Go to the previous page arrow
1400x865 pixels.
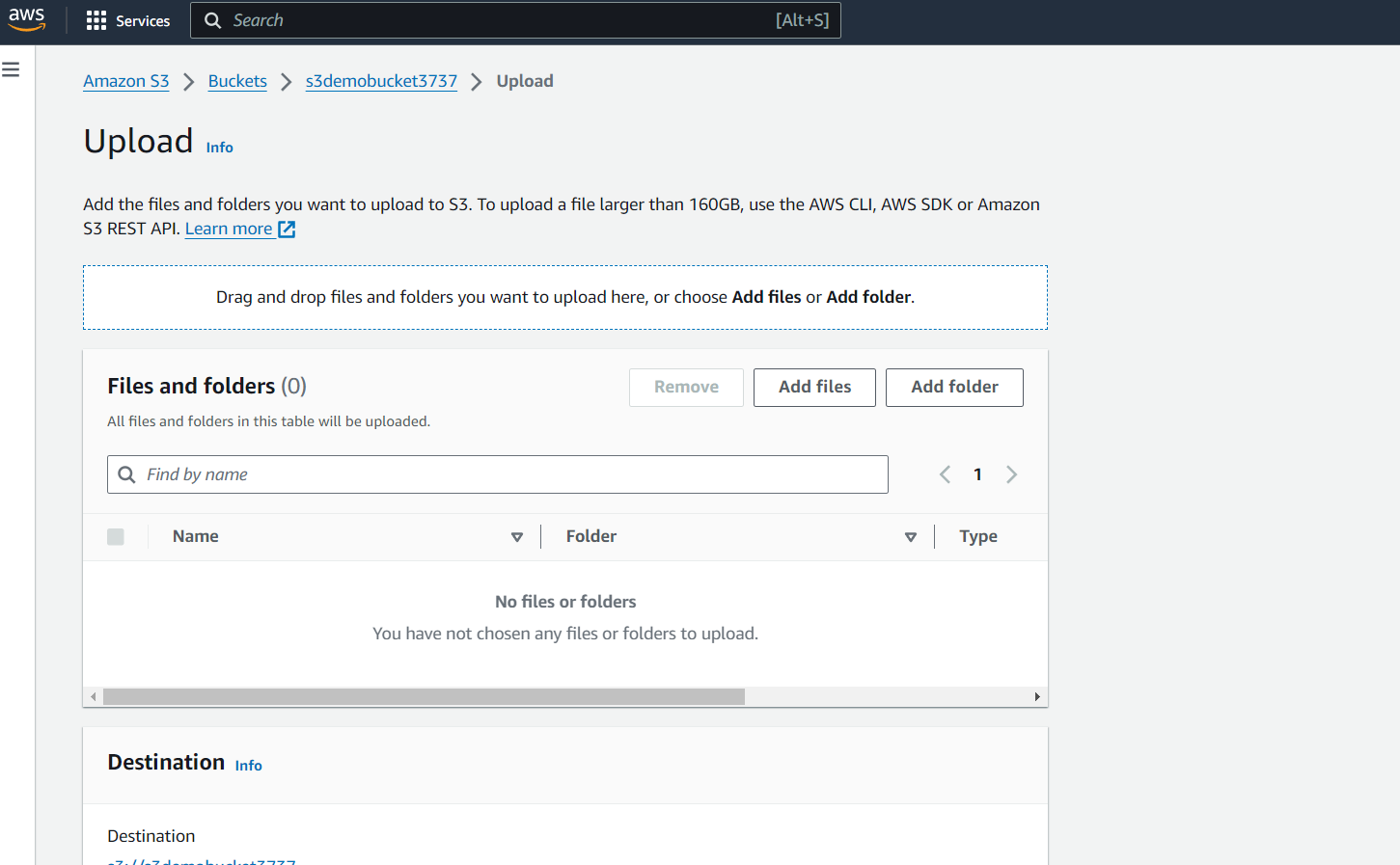pyautogui.click(x=946, y=474)
